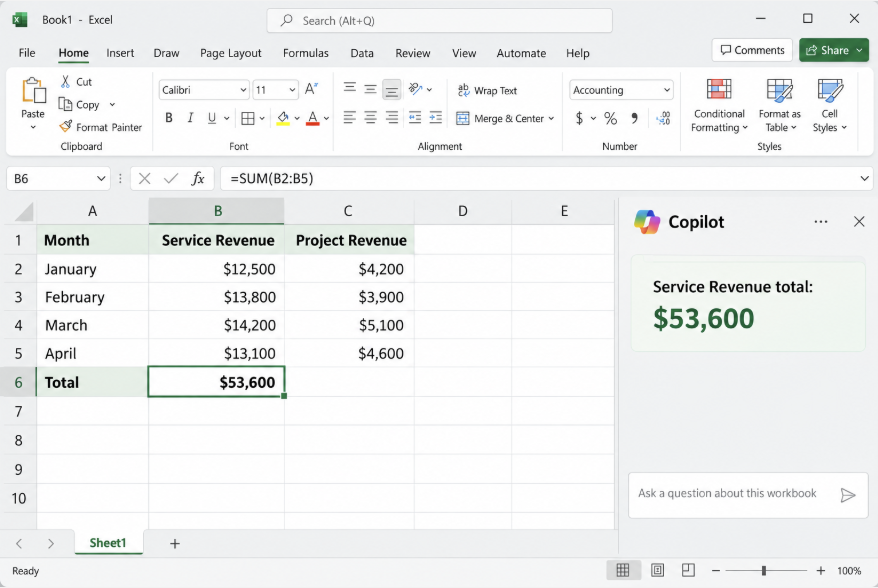Switch to the Insert tab

click(120, 53)
